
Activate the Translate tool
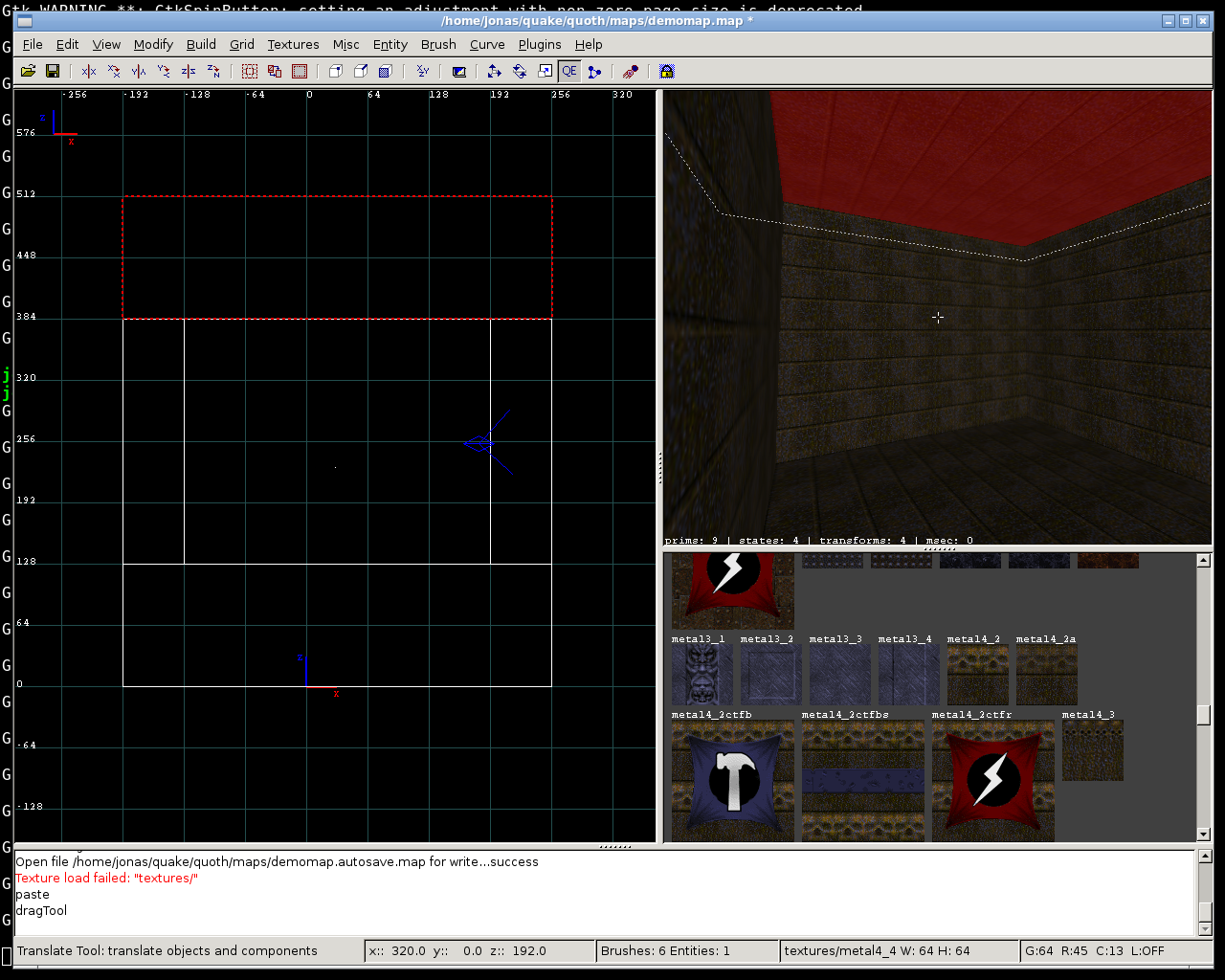(x=495, y=71)
